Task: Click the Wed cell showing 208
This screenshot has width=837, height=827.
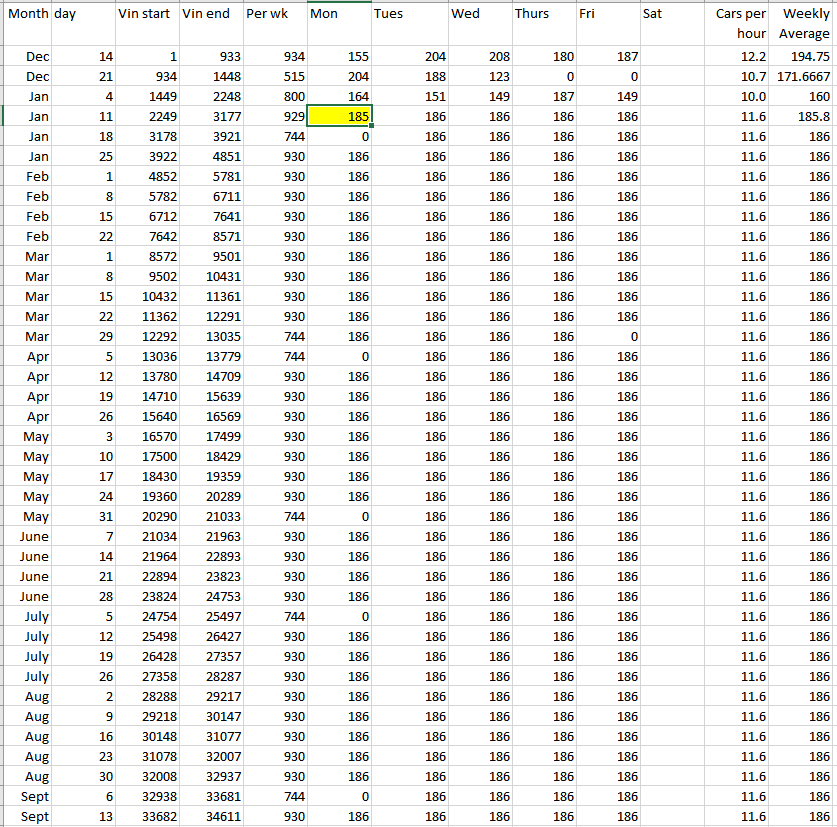Action: (x=480, y=57)
